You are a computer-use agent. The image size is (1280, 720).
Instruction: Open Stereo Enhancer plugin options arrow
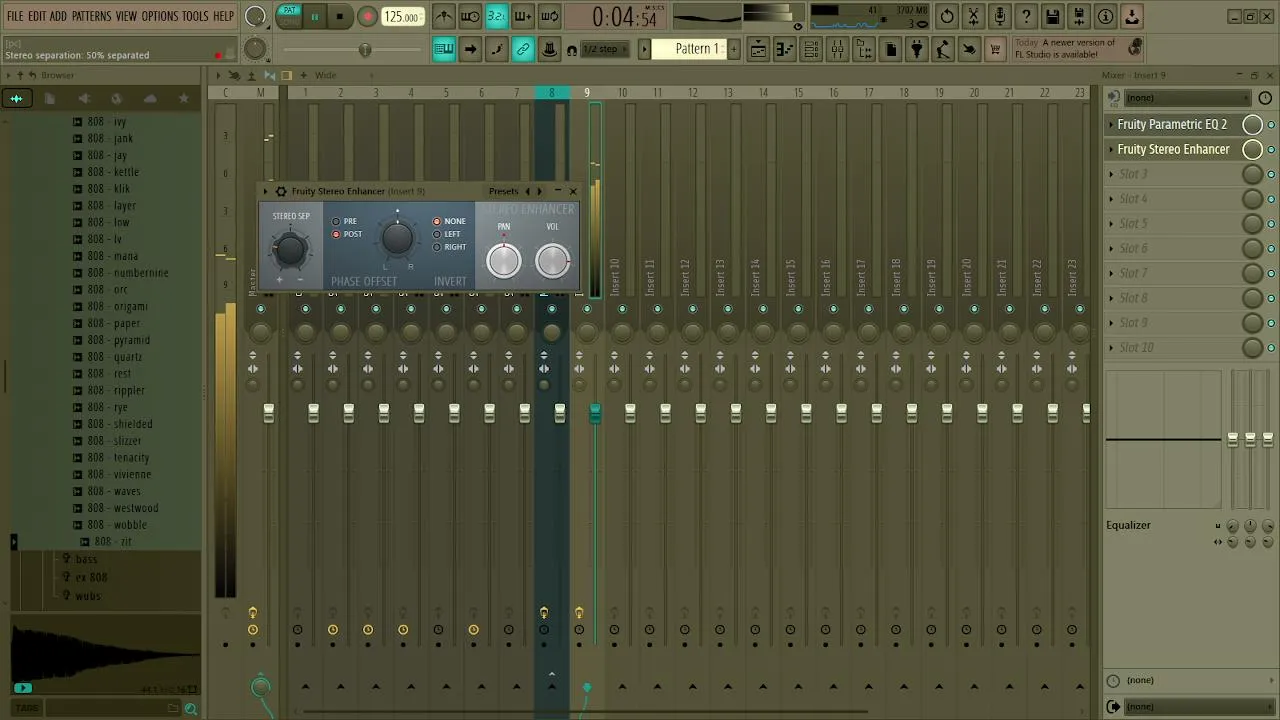[x=265, y=191]
